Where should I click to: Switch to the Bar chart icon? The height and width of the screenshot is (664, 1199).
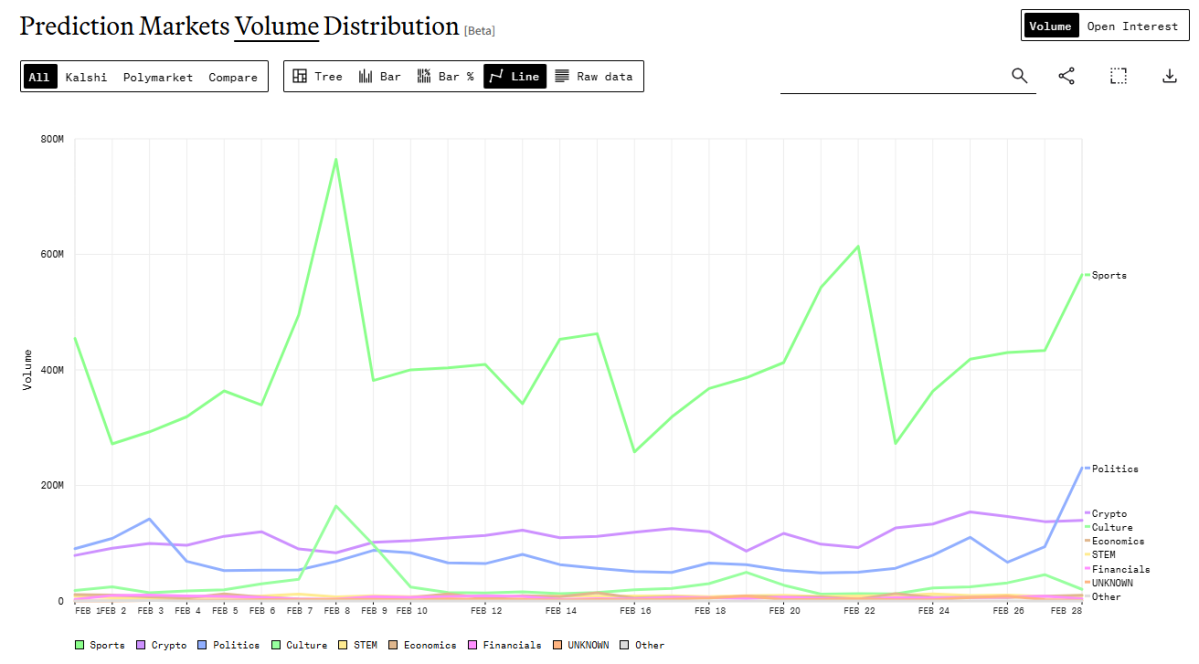[x=381, y=75]
